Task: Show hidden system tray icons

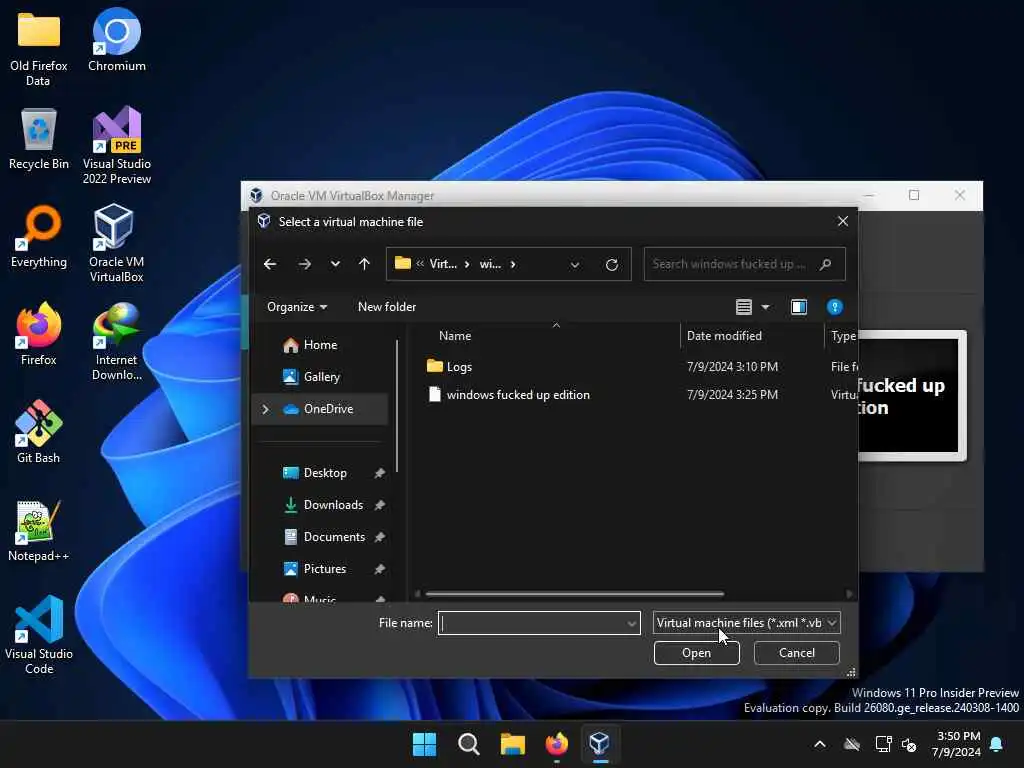Action: [x=820, y=744]
